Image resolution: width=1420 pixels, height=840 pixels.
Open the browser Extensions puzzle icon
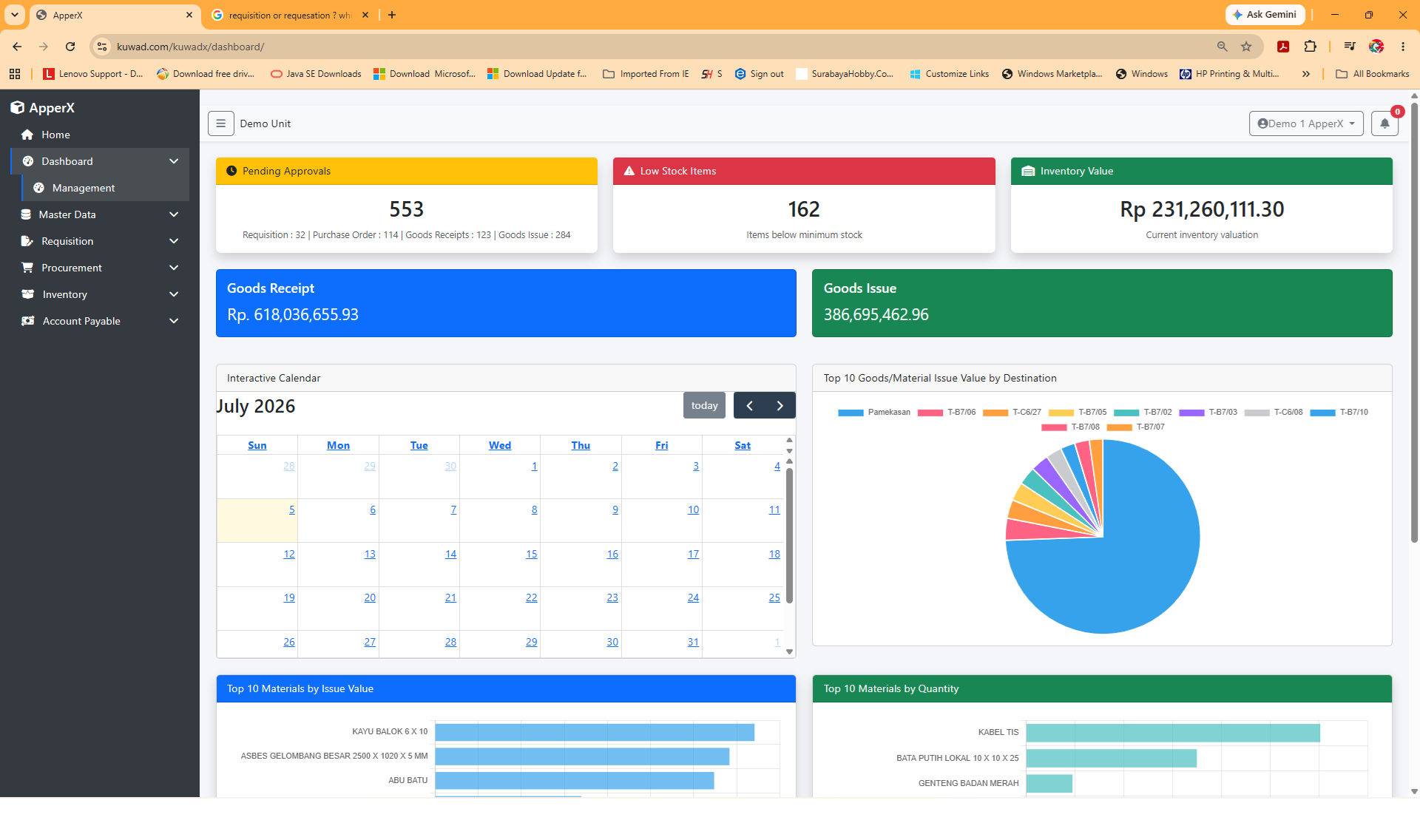pyautogui.click(x=1310, y=47)
